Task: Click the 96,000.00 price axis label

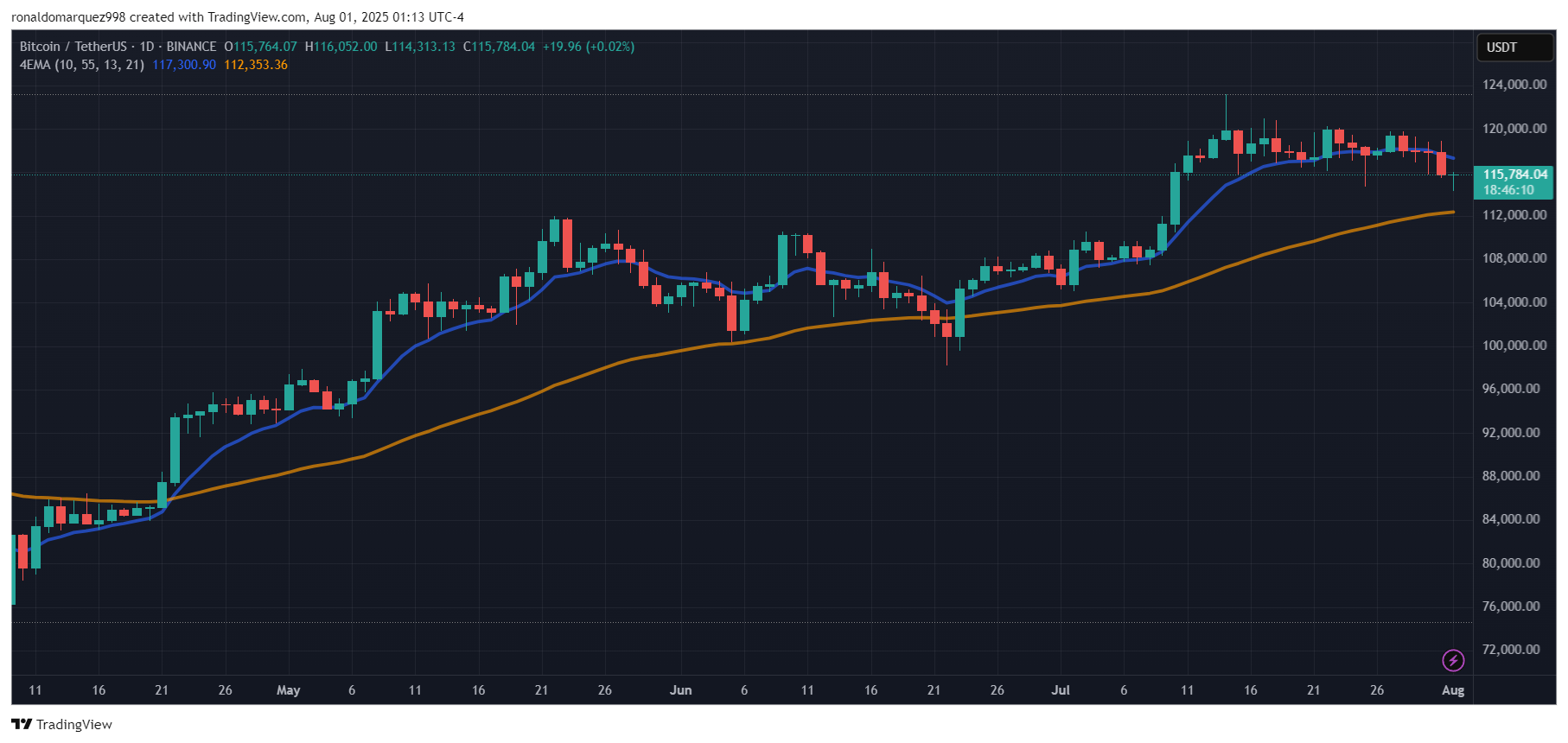Action: 1511,389
